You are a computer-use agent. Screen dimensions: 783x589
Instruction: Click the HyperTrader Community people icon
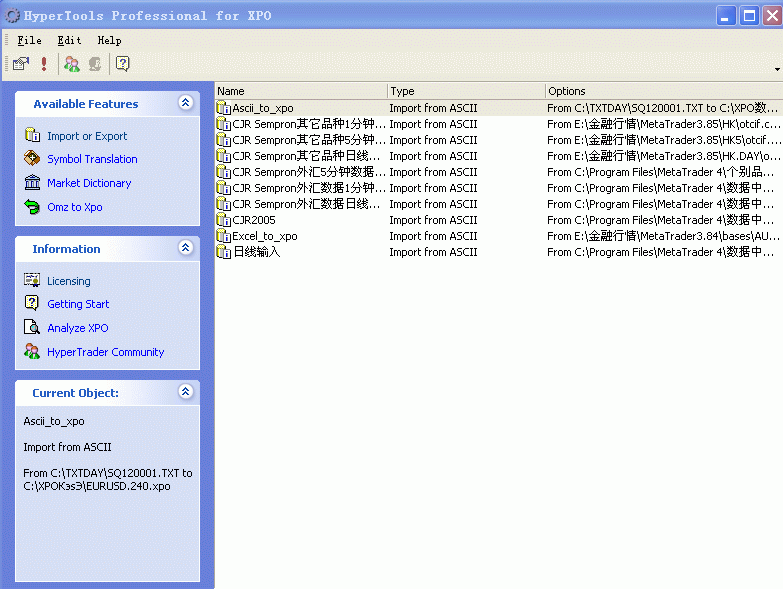coord(32,351)
